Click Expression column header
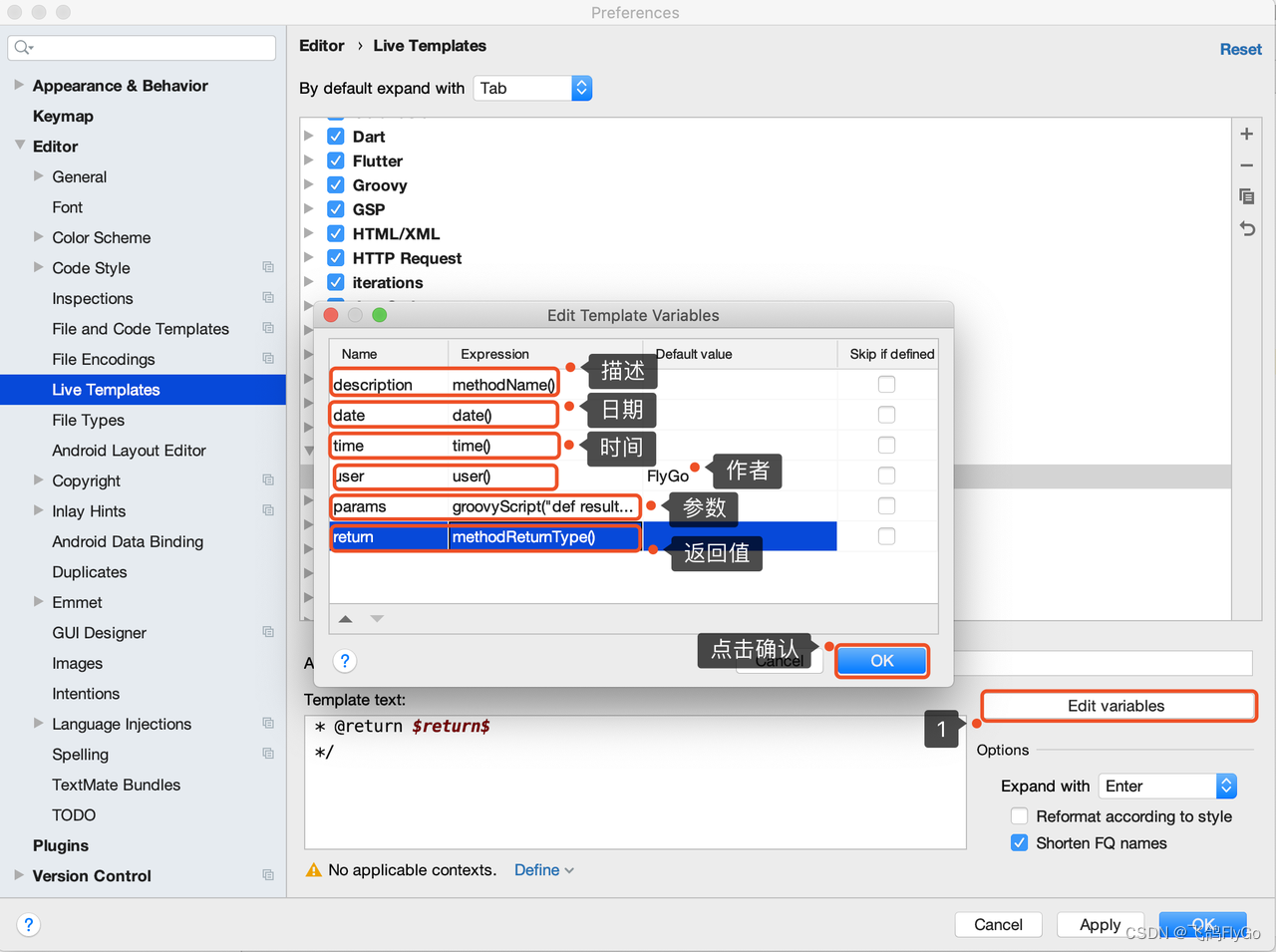The width and height of the screenshot is (1276, 952). point(545,354)
